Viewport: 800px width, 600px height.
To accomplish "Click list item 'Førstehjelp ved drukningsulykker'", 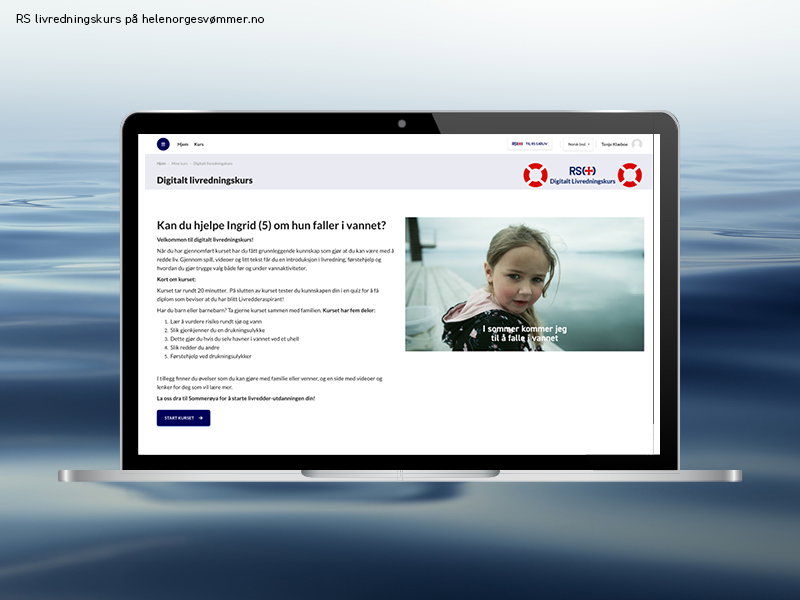I will click(x=211, y=356).
